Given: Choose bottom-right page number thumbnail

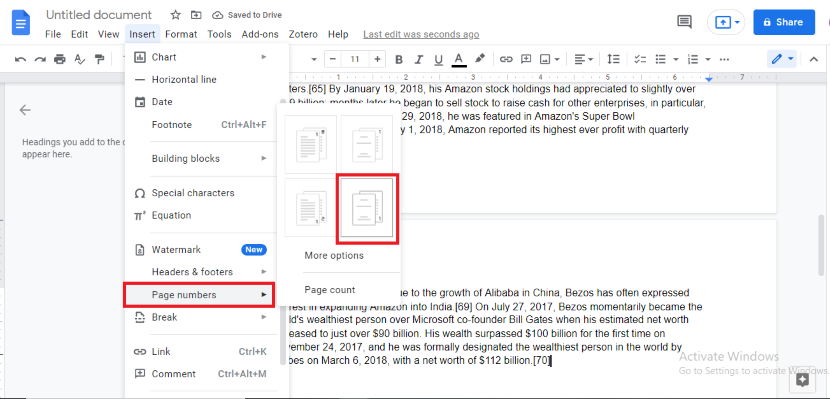Looking at the screenshot, I should (x=366, y=207).
